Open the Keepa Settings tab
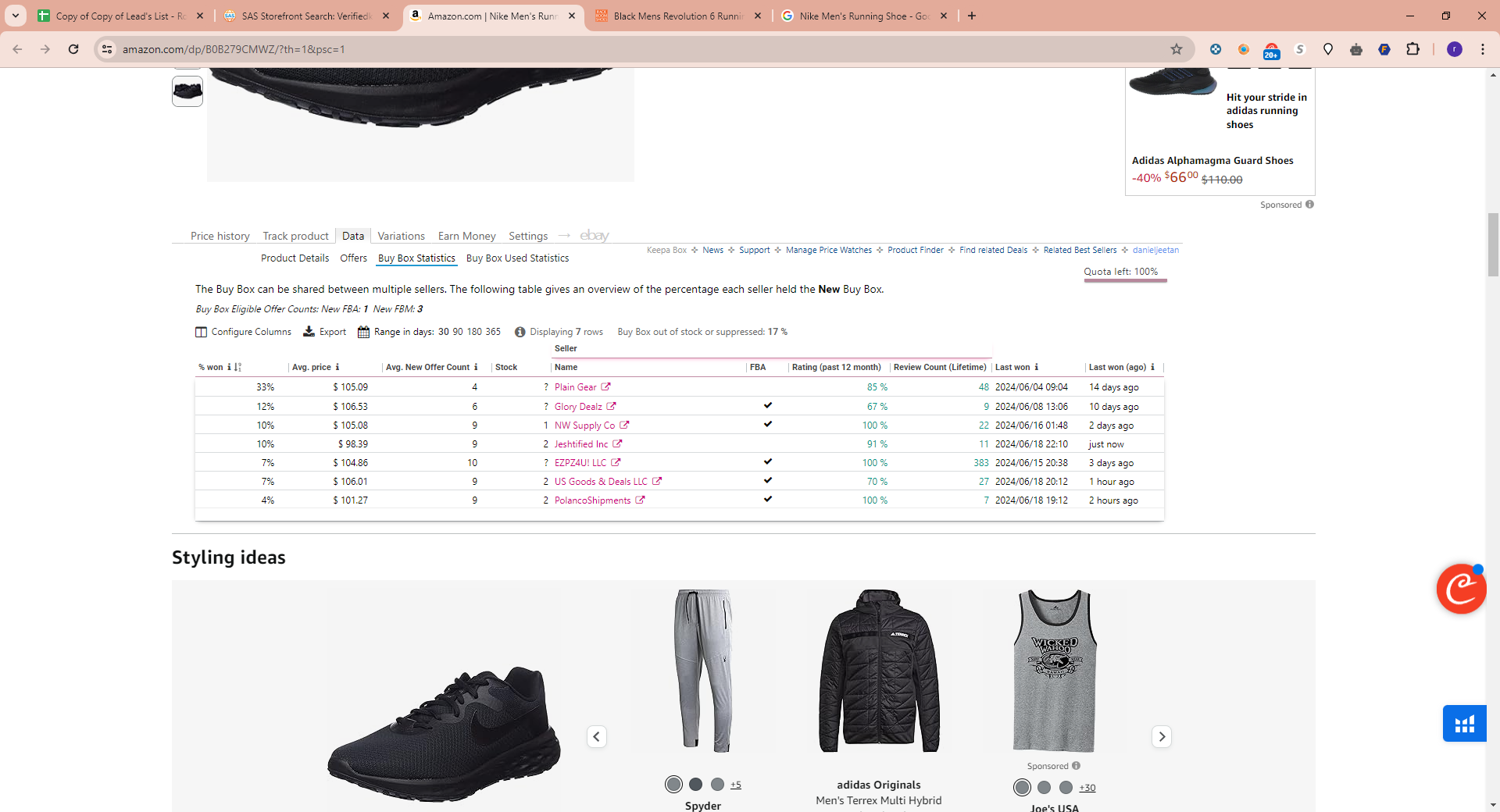This screenshot has width=1500, height=812. pyautogui.click(x=528, y=236)
